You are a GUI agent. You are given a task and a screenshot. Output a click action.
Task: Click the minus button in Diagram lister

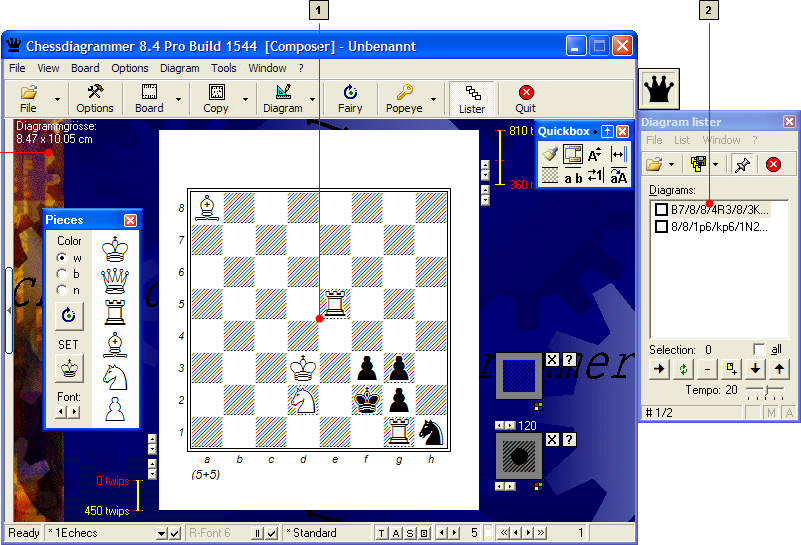pyautogui.click(x=707, y=369)
